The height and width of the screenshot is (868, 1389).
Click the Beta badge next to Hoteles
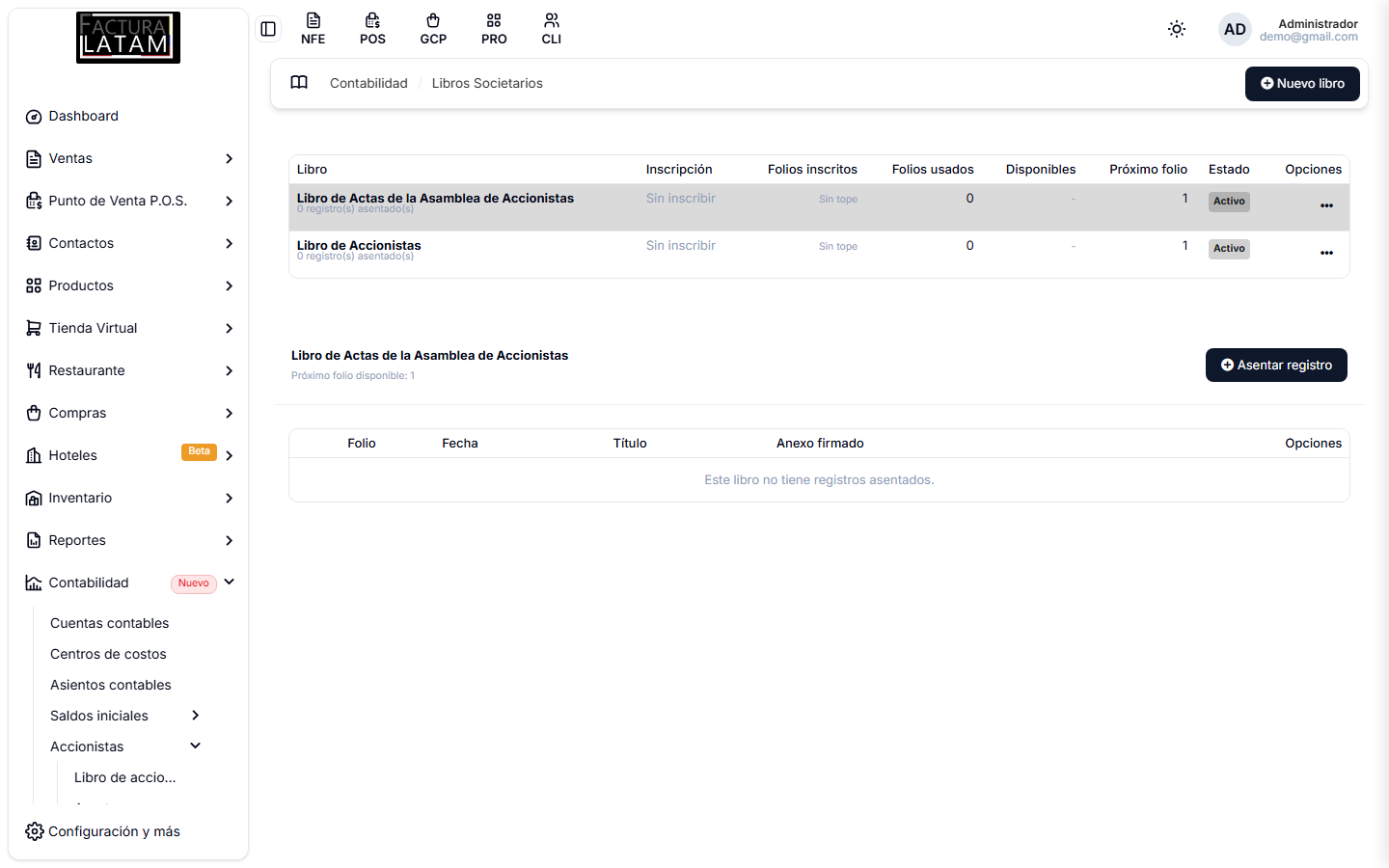pos(199,452)
